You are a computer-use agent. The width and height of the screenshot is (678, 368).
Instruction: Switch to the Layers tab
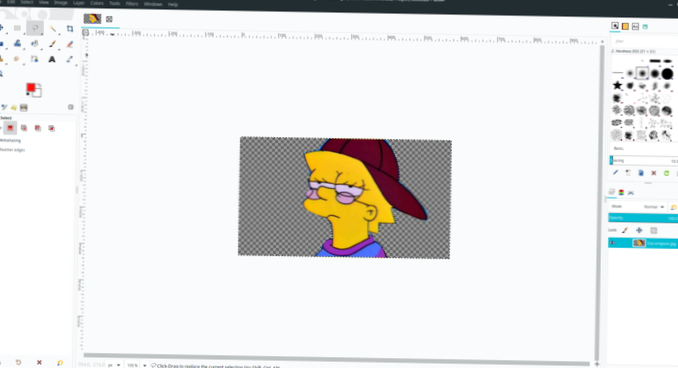[x=612, y=192]
